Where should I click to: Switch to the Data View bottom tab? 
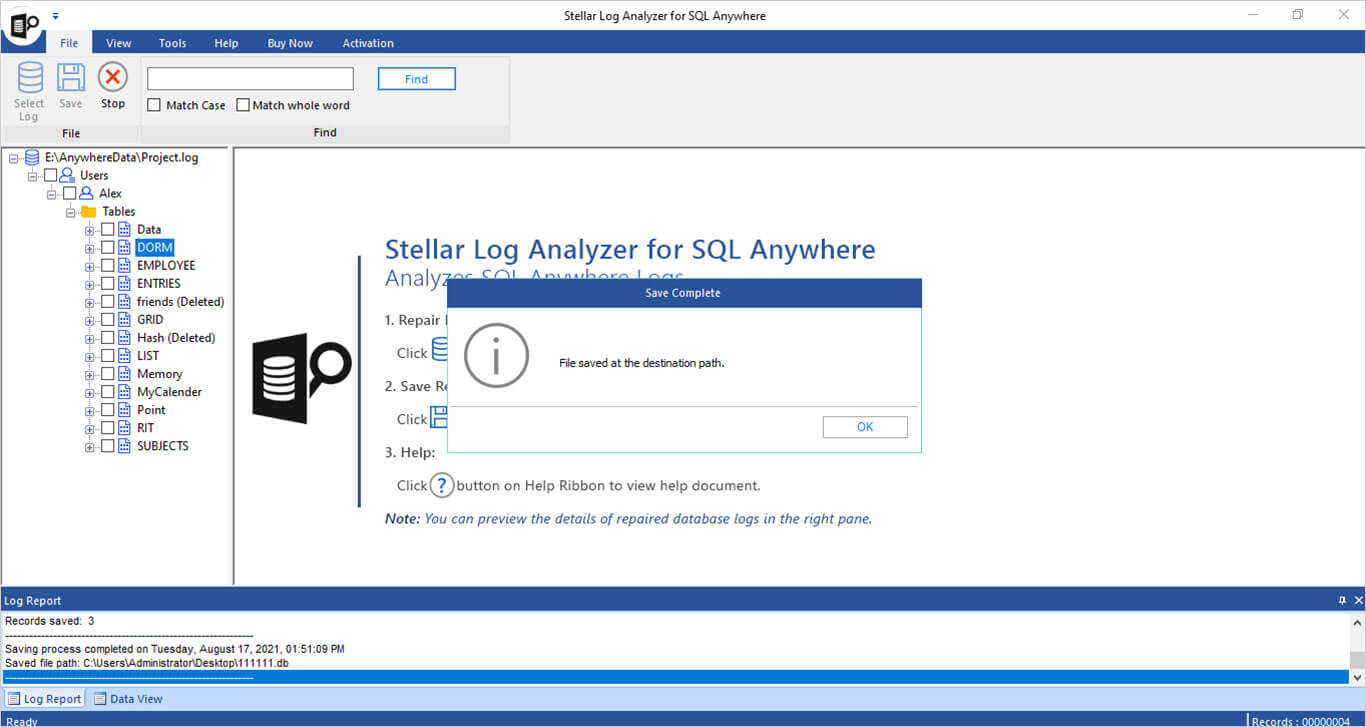click(128, 699)
